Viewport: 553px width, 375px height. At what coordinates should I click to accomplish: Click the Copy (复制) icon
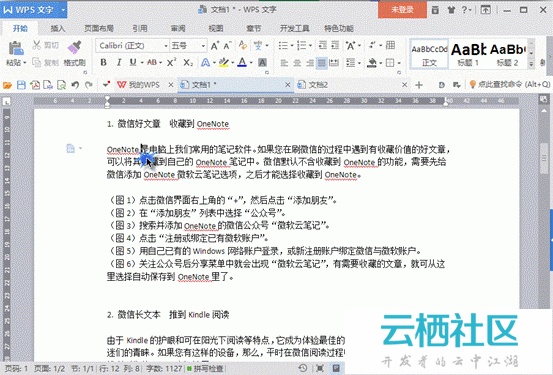36,62
